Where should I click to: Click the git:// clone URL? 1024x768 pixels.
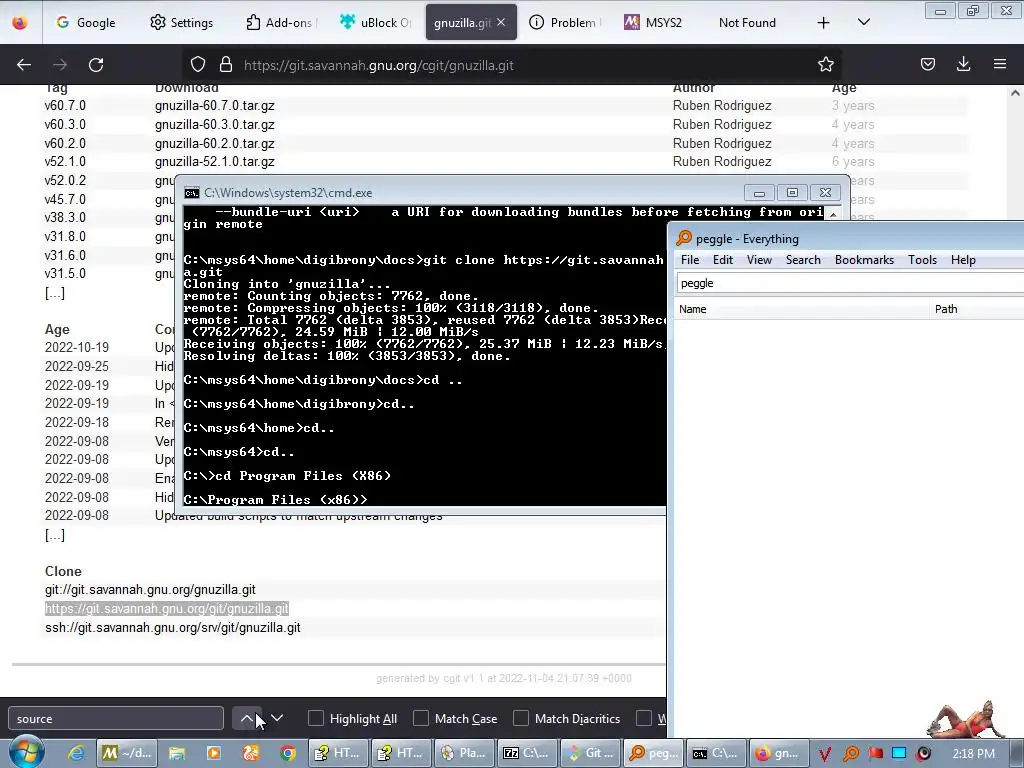[x=150, y=590]
